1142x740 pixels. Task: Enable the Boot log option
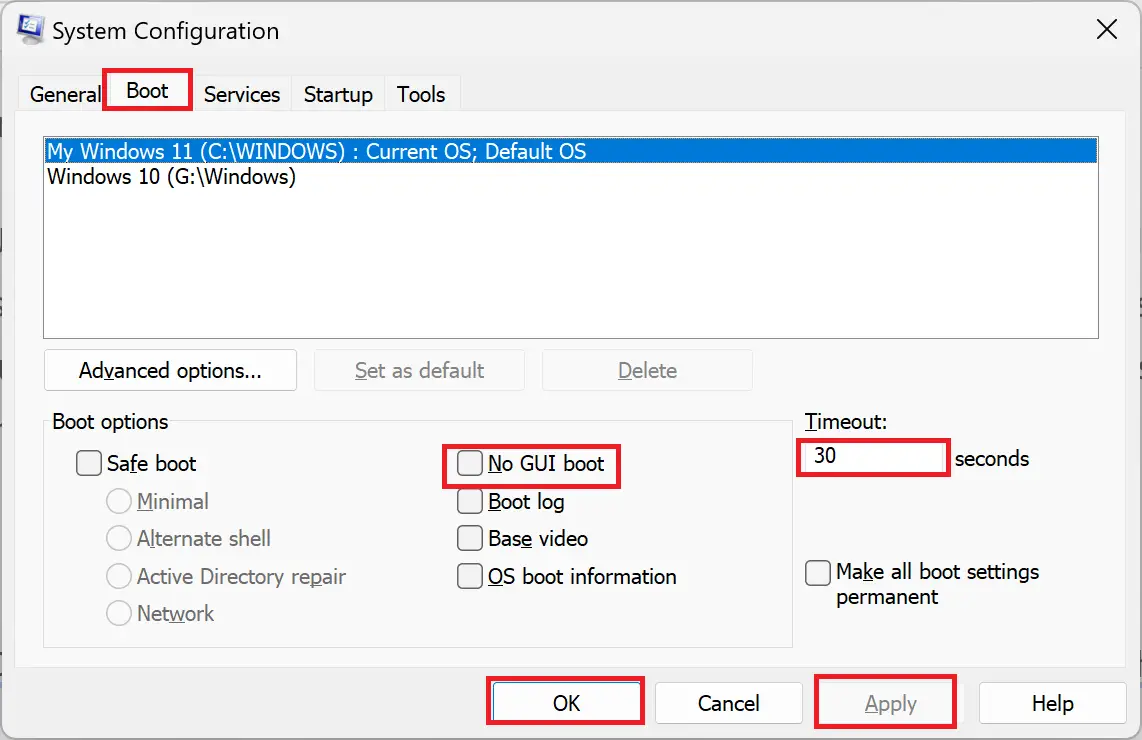469,501
